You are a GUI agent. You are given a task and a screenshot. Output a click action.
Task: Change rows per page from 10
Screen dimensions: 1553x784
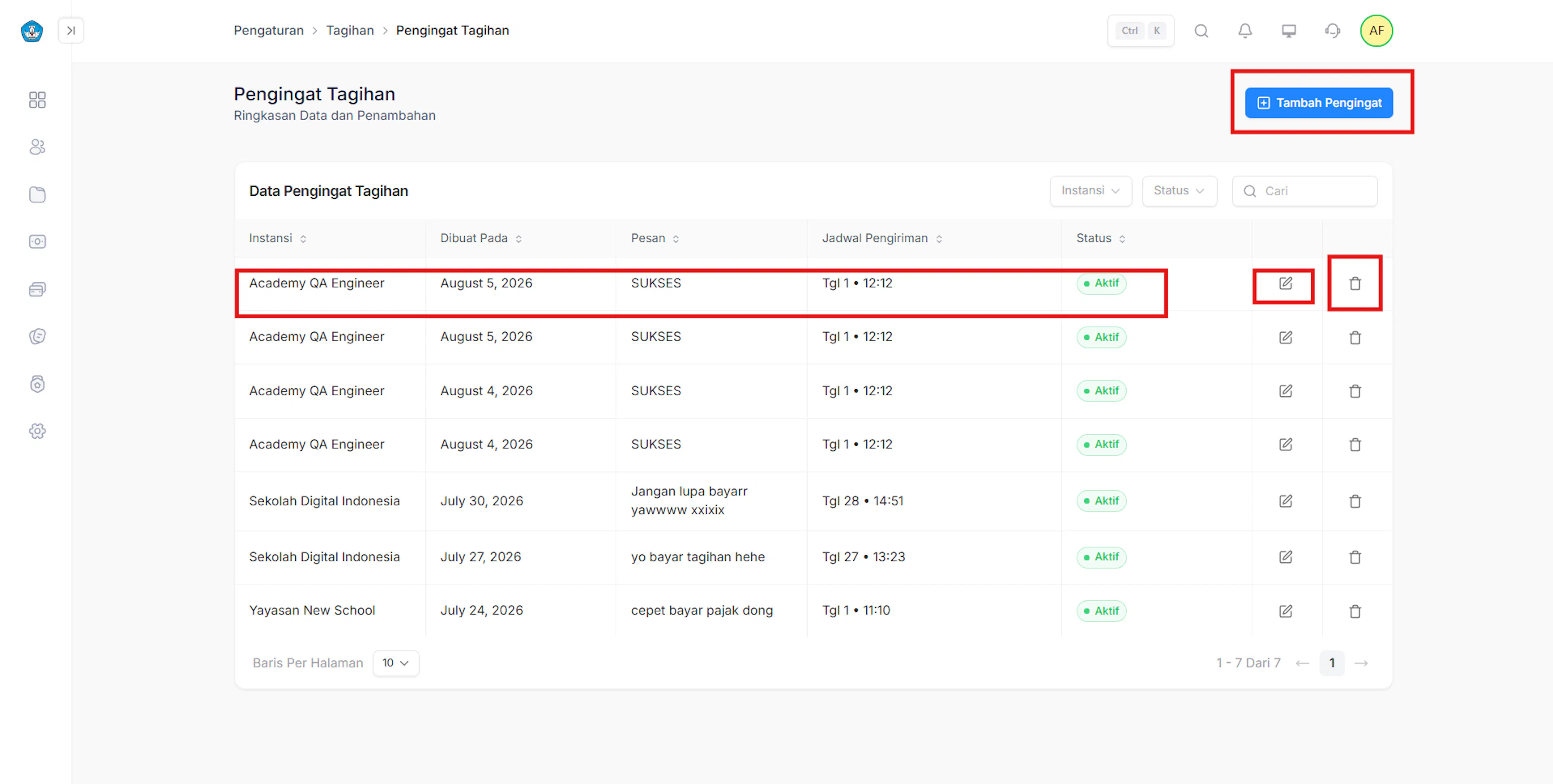click(x=396, y=664)
